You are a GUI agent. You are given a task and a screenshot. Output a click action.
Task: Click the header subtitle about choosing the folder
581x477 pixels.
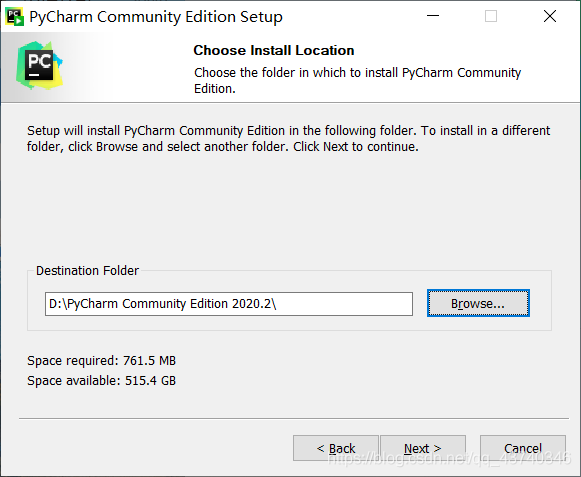click(357, 80)
